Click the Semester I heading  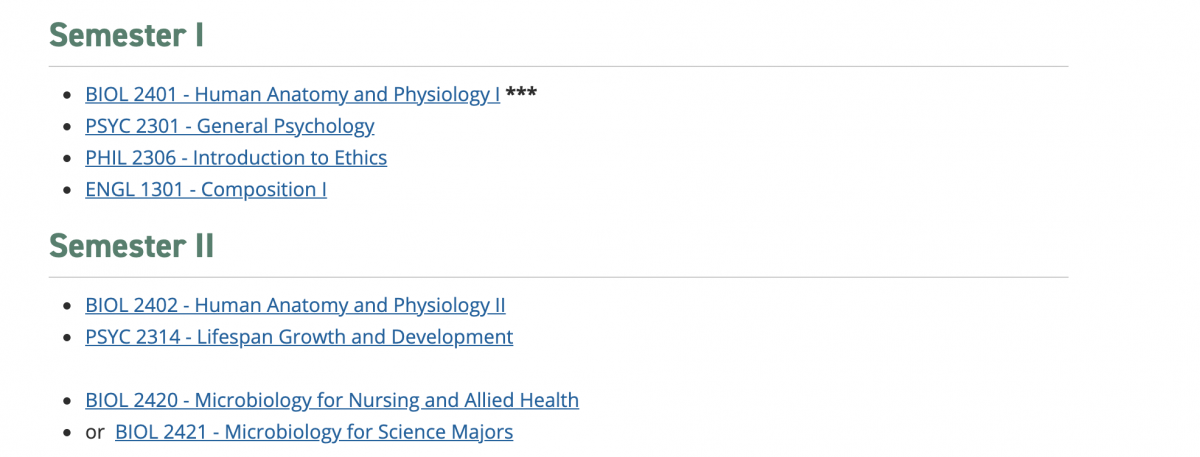[127, 35]
